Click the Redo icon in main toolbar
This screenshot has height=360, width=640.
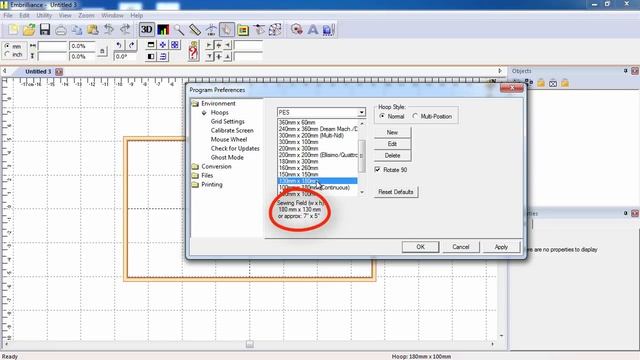point(125,29)
